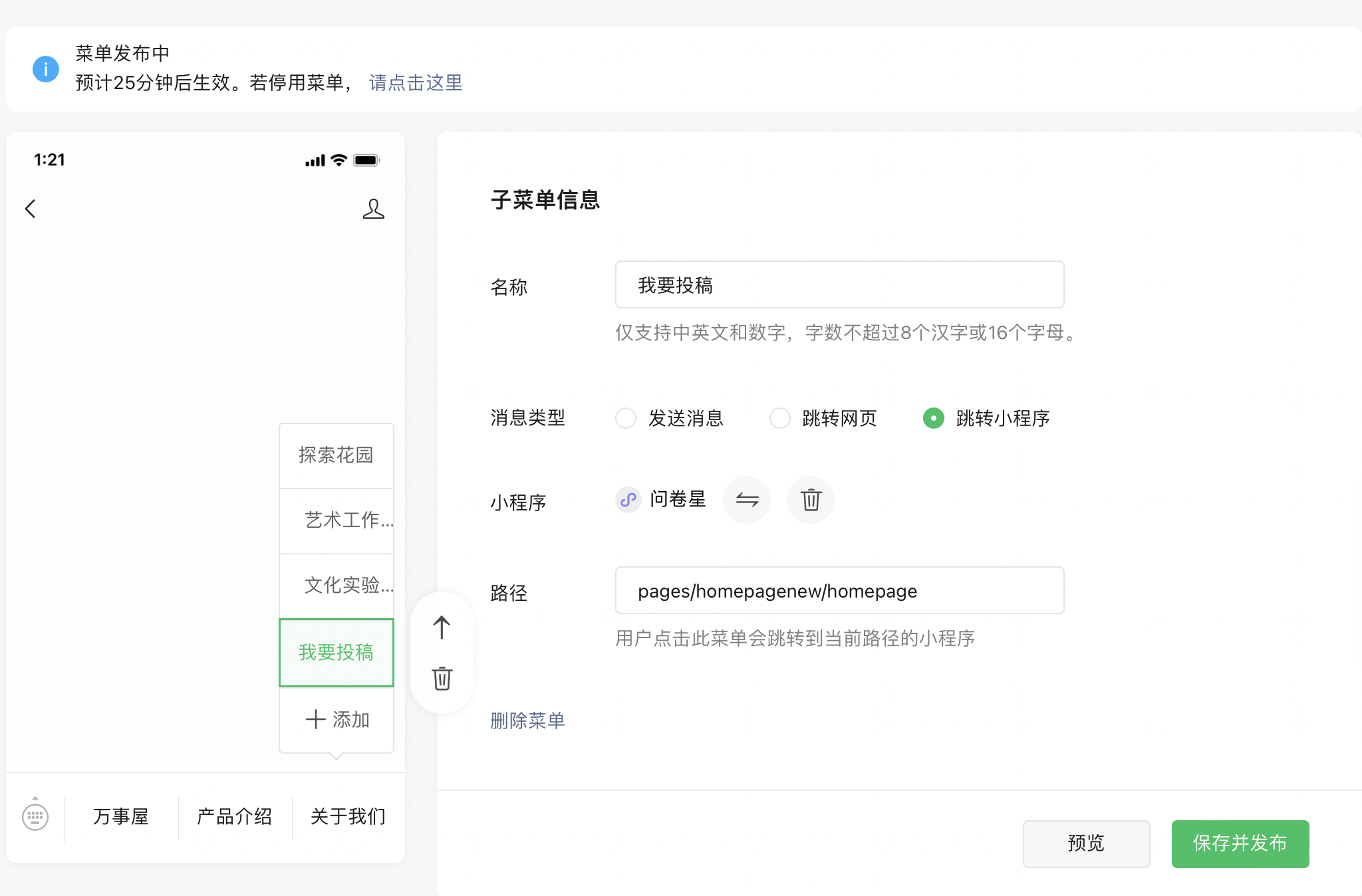Viewport: 1362px width, 896px height.
Task: Select the 跳转小程序 radio option
Action: (934, 418)
